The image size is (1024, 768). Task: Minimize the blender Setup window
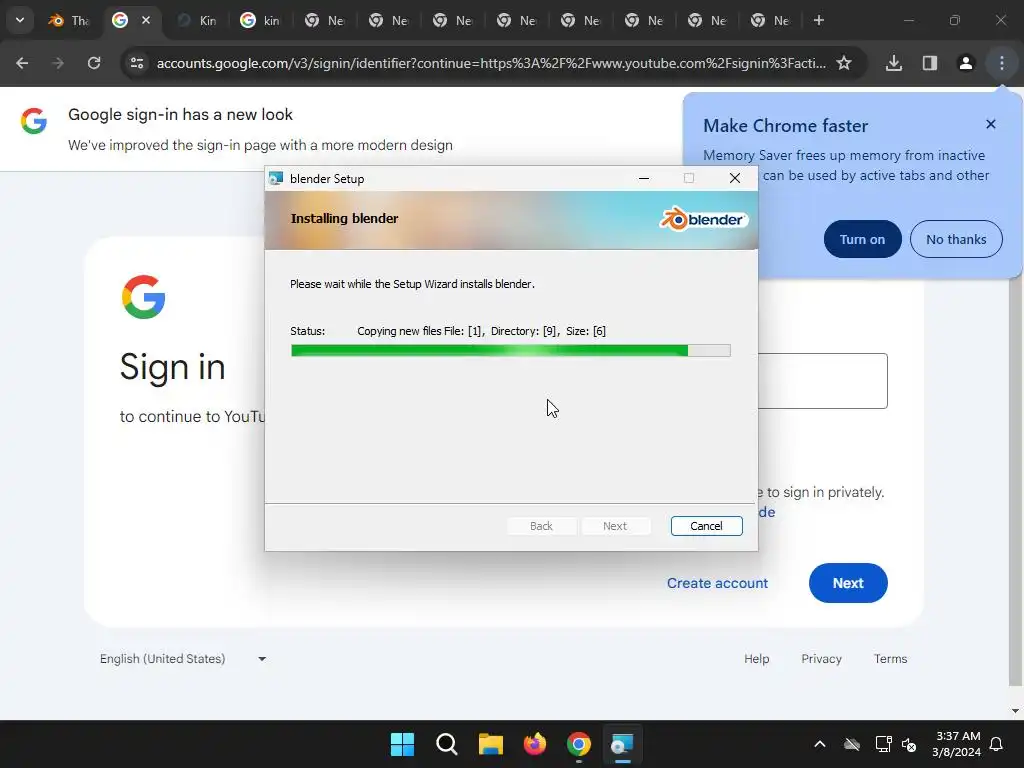point(644,178)
